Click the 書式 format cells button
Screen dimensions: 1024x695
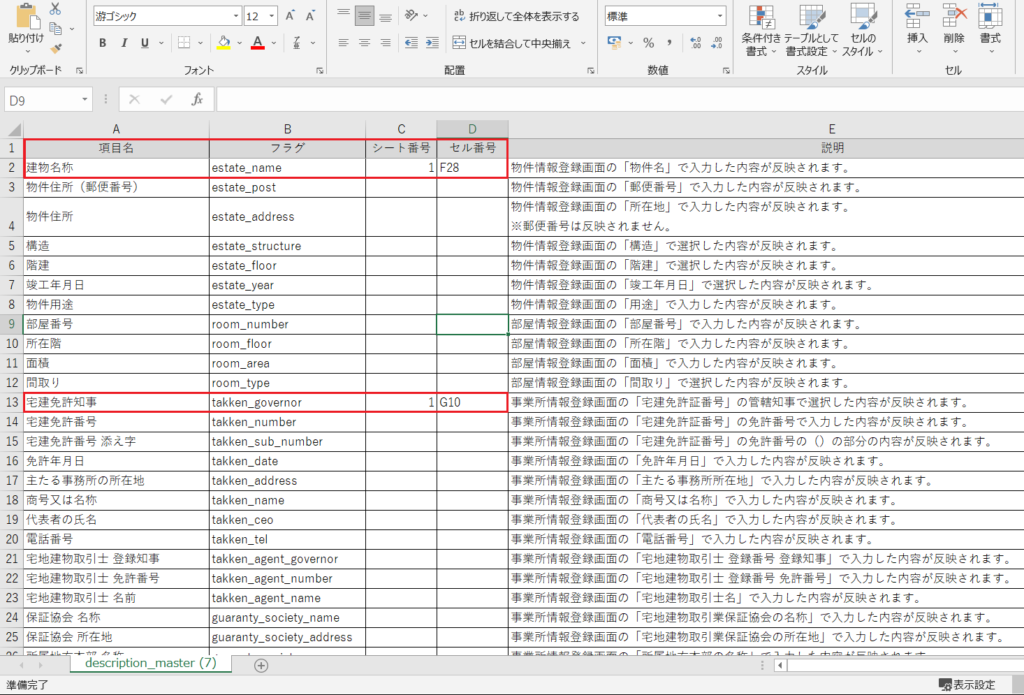click(x=990, y=29)
